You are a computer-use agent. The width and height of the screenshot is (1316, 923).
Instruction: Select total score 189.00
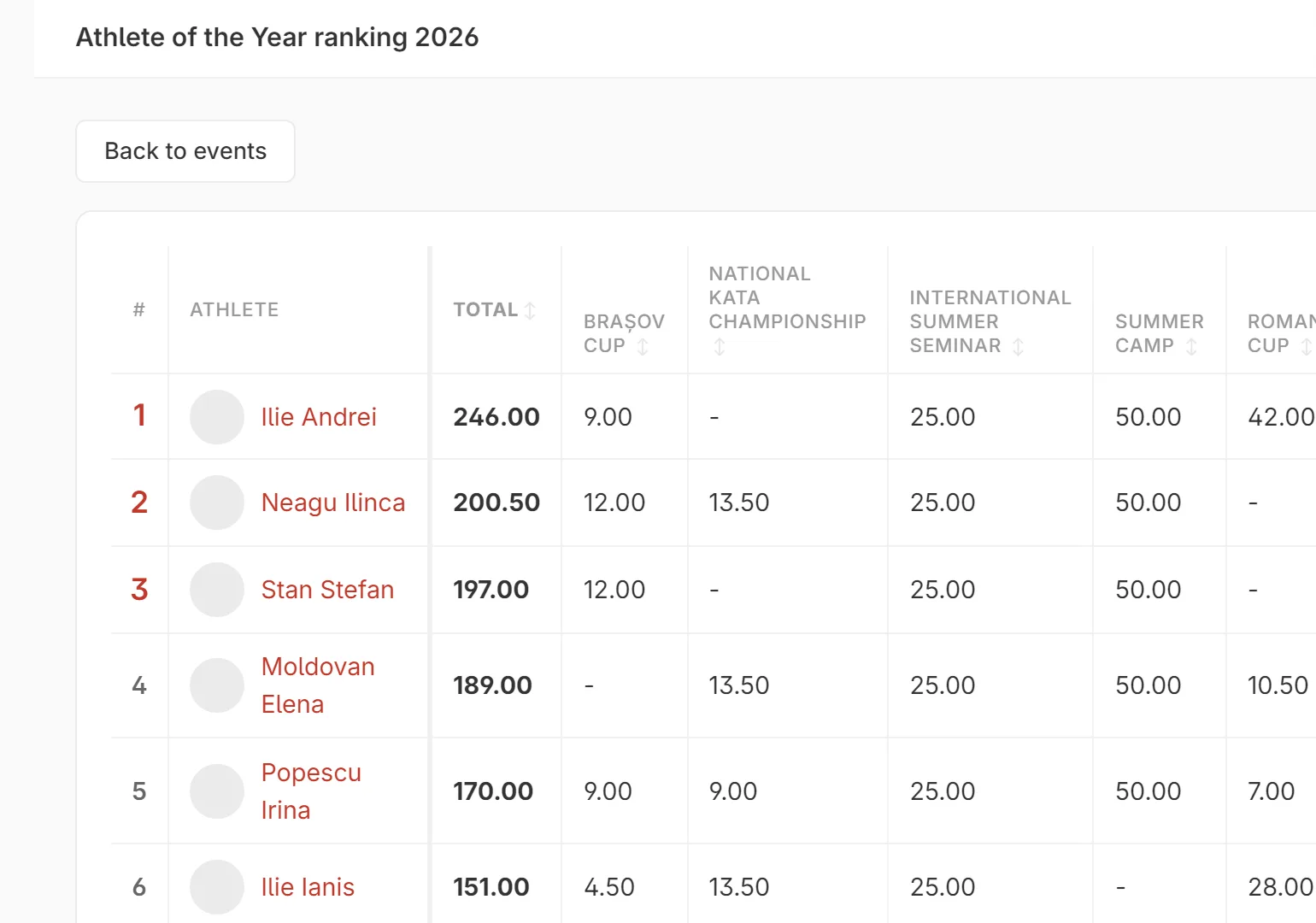(x=493, y=685)
